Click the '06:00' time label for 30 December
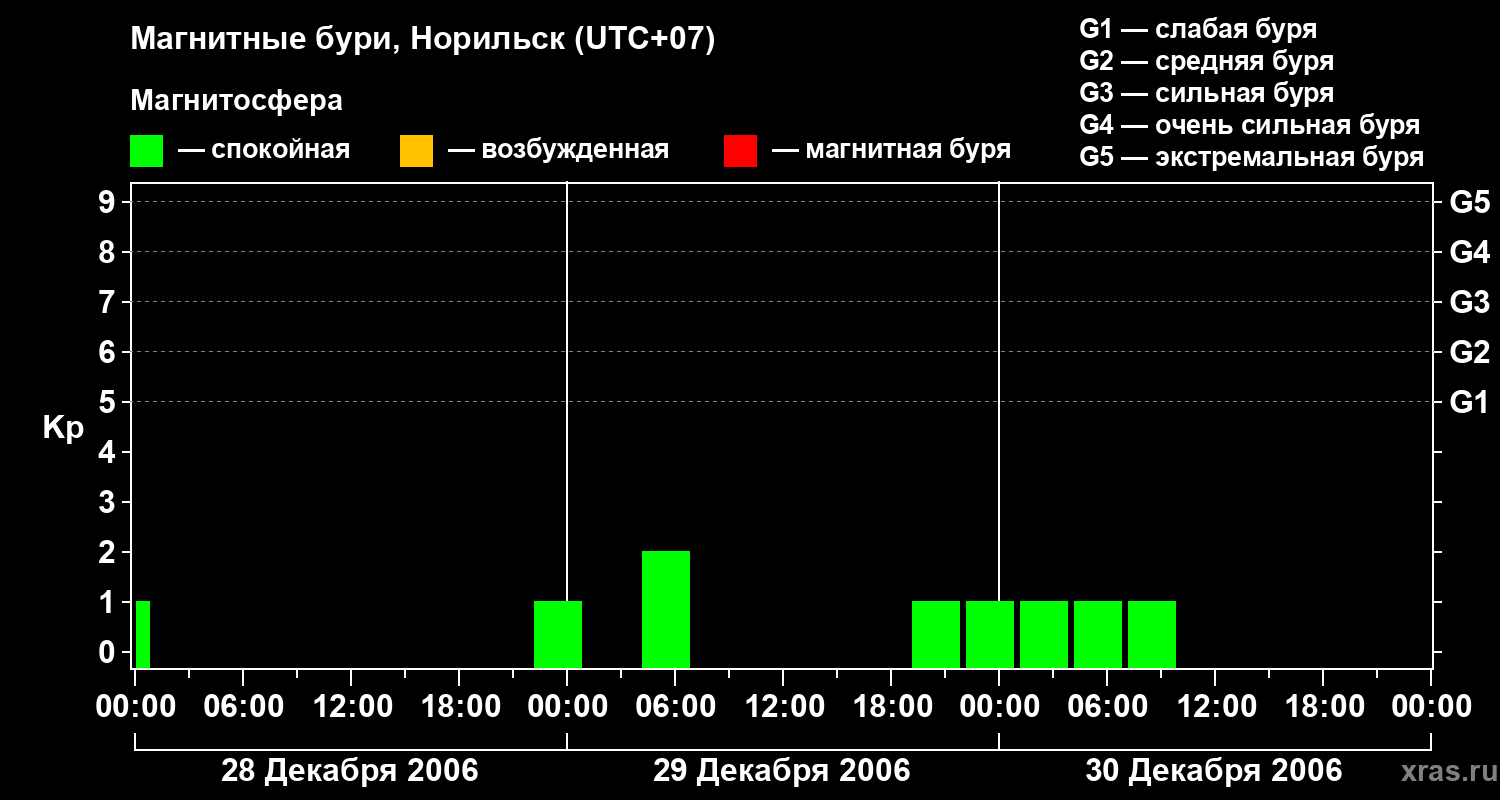Image resolution: width=1500 pixels, height=800 pixels. coord(1107,707)
